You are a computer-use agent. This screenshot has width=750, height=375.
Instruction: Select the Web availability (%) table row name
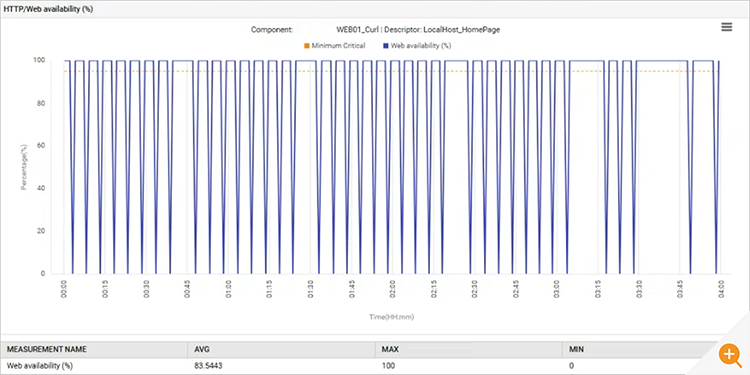(x=40, y=366)
